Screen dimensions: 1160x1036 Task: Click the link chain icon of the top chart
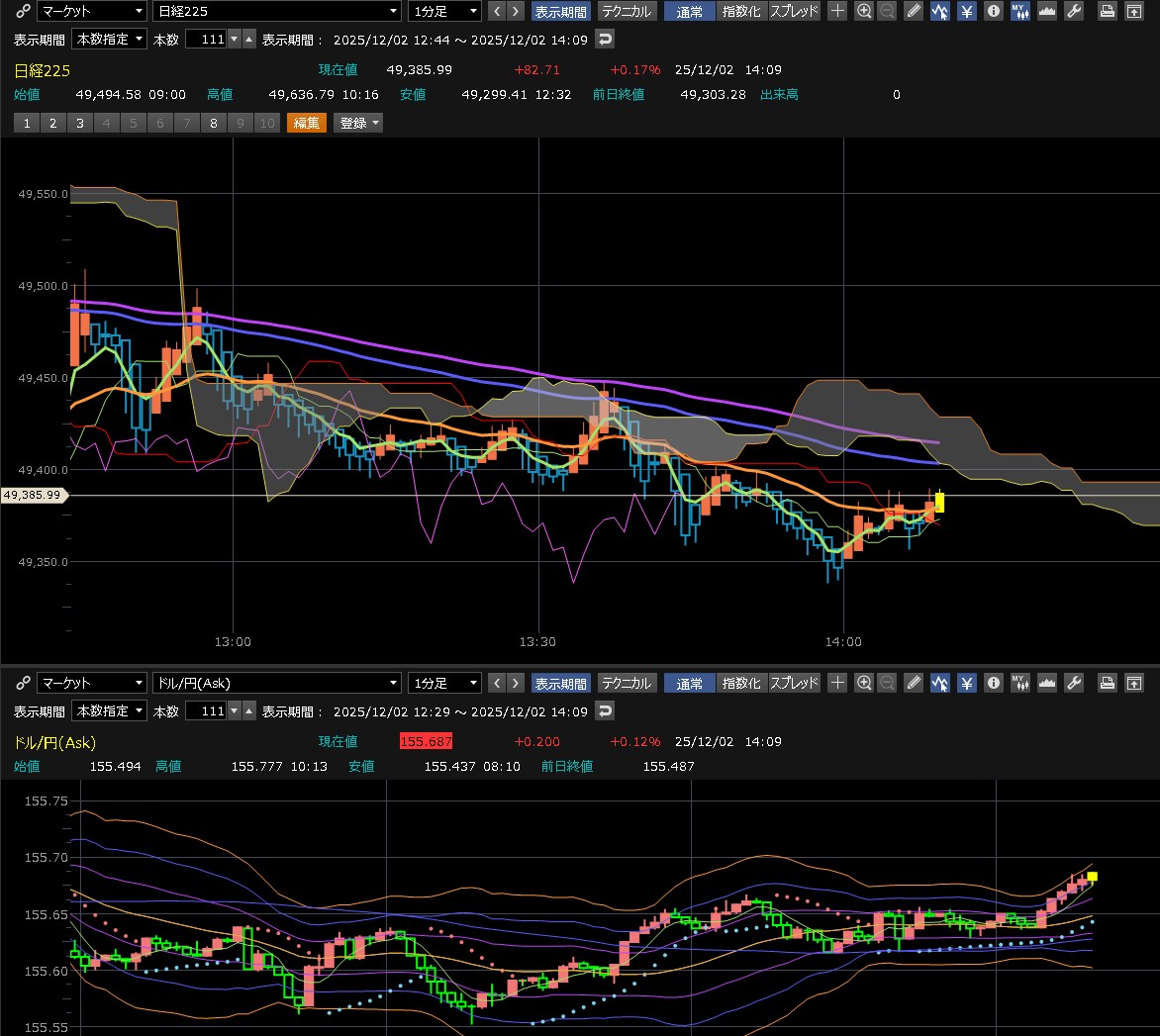tap(23, 12)
